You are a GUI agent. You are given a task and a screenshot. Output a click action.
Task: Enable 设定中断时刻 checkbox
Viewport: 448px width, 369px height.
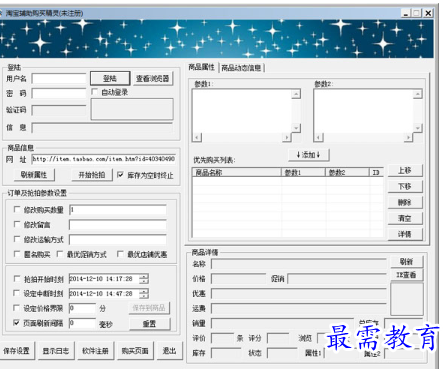[x=16, y=293]
